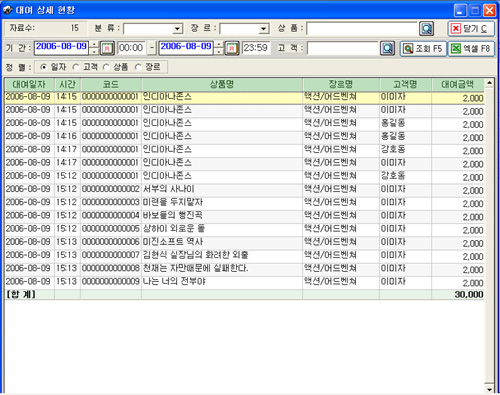The width and height of the screenshot is (500, 395).
Task: Click the start date field 2006-08-09
Action: (x=62, y=48)
